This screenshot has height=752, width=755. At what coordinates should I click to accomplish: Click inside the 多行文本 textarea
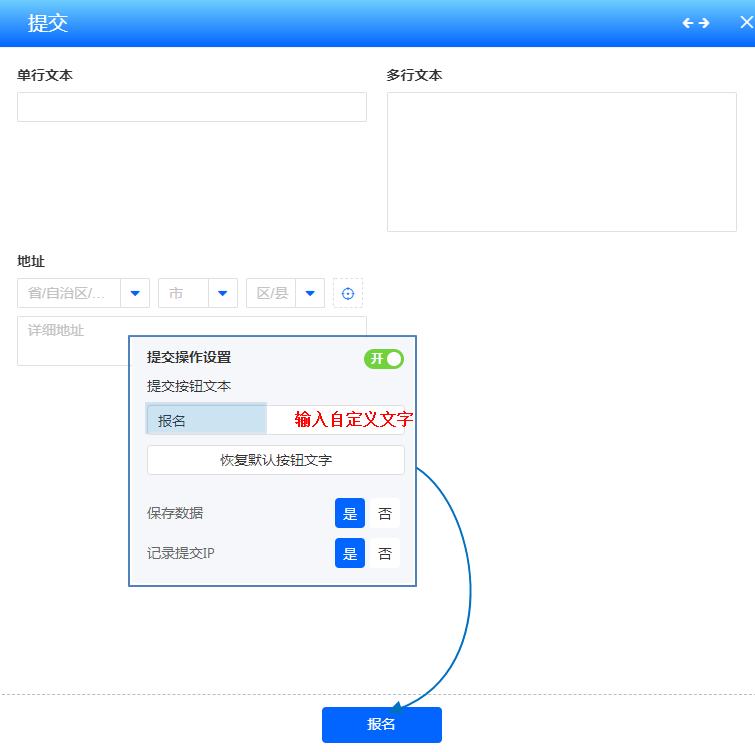pos(562,162)
